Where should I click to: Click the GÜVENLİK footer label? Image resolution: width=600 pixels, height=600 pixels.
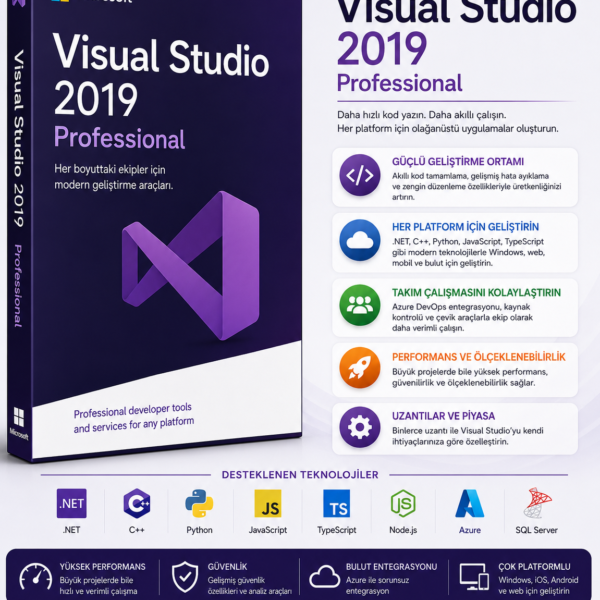(227, 567)
